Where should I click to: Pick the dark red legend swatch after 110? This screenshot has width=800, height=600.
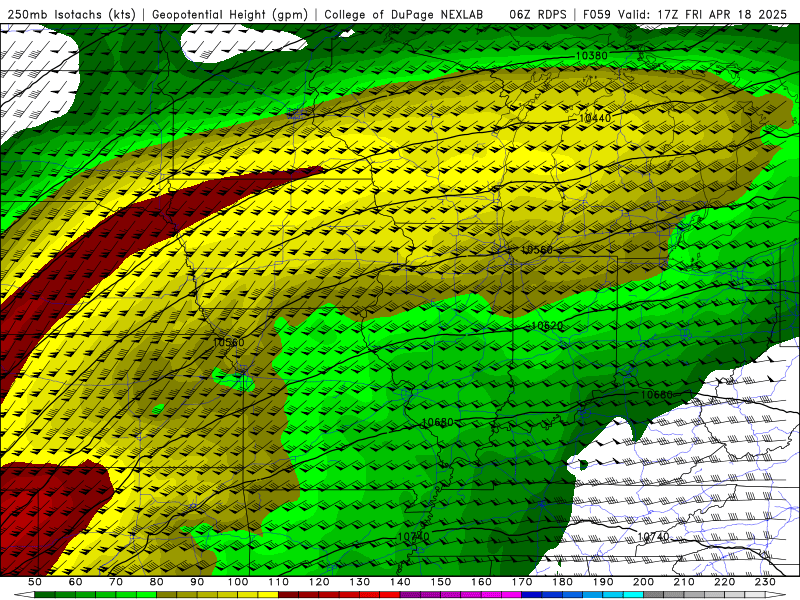coord(289,595)
